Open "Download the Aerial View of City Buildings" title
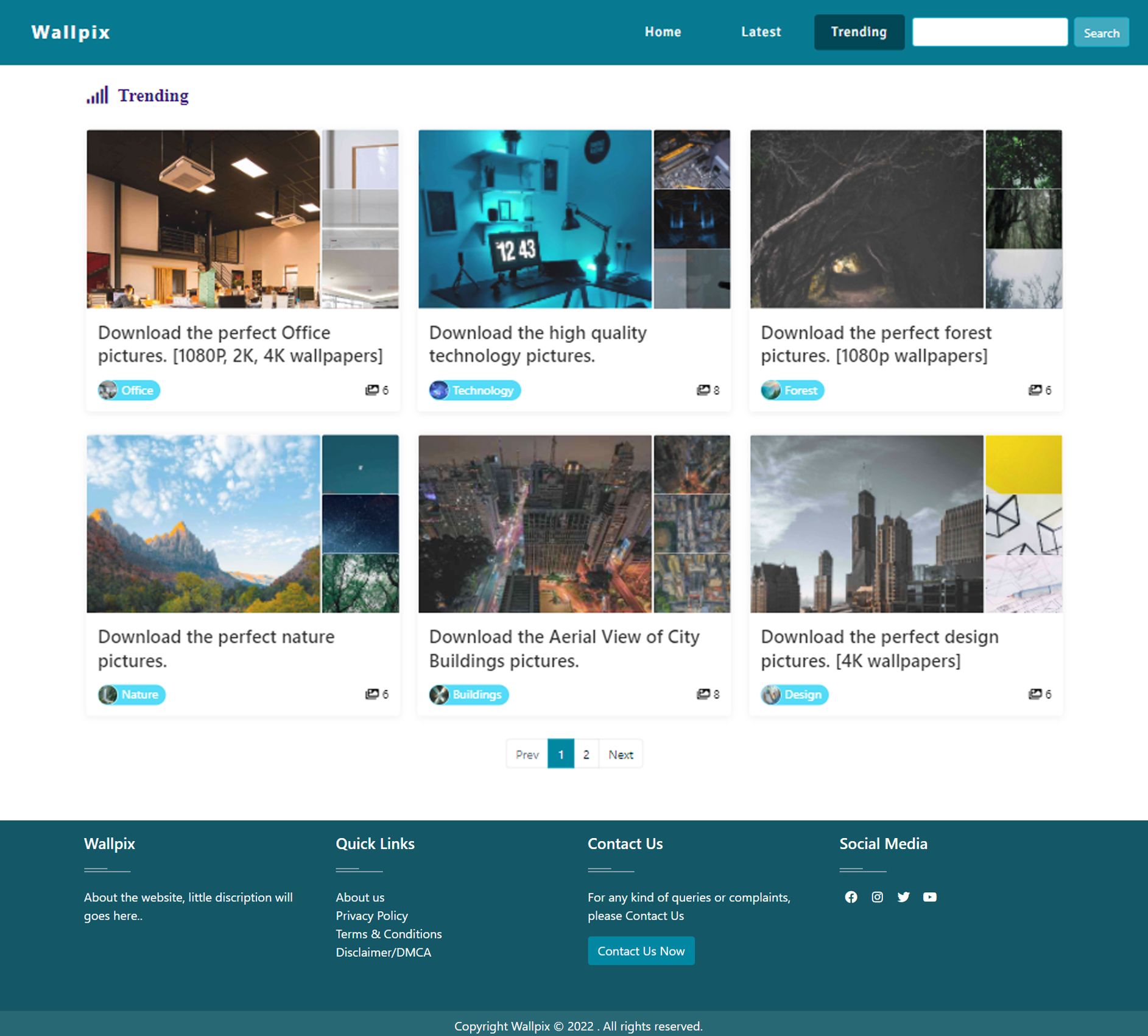This screenshot has height=1036, width=1148. click(565, 649)
